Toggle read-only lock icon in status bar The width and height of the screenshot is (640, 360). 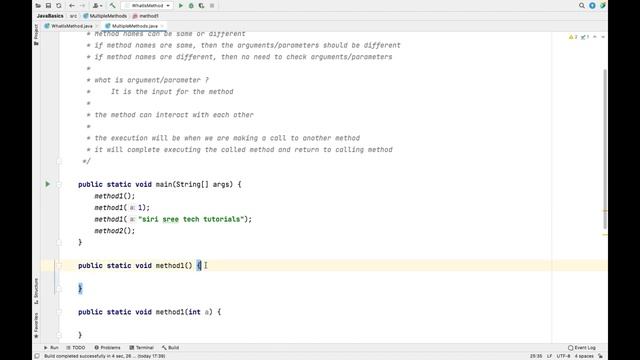pos(600,356)
